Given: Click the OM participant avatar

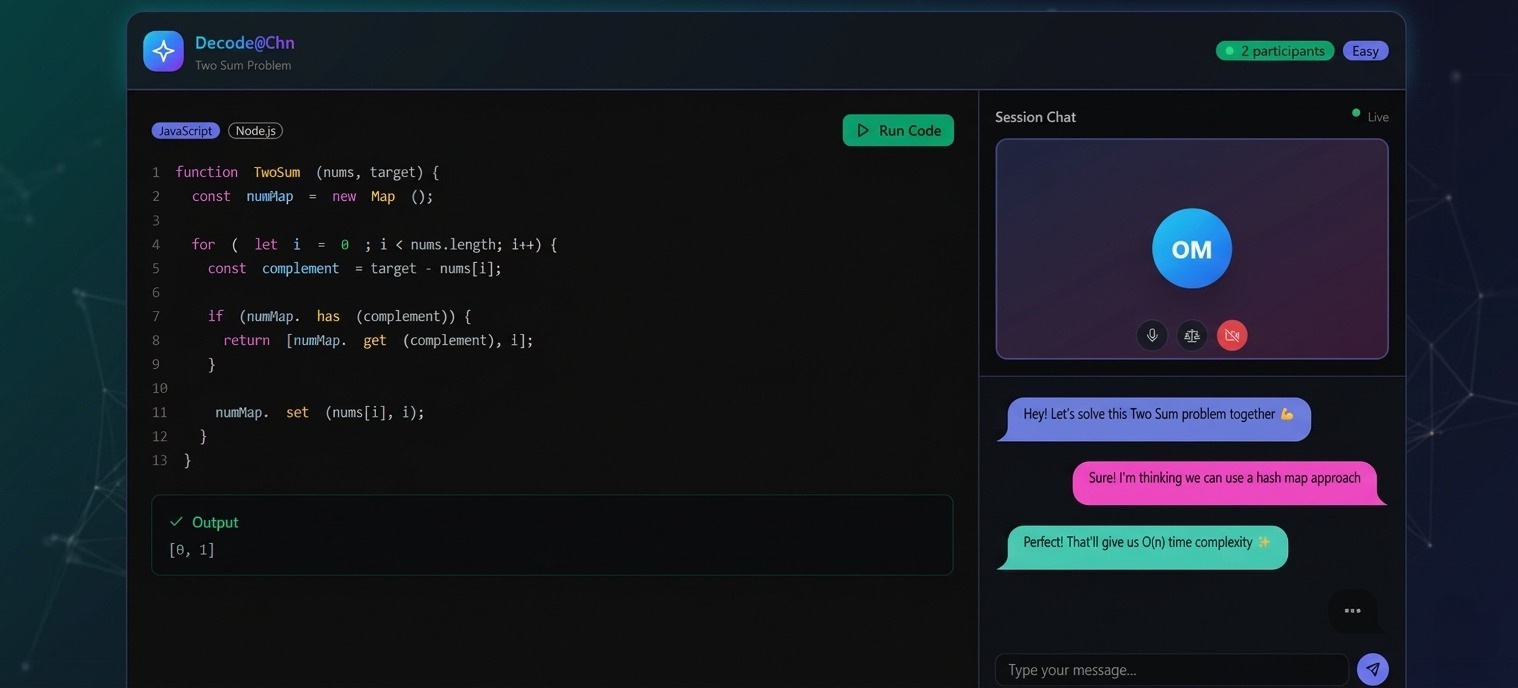Looking at the screenshot, I should click(1192, 249).
